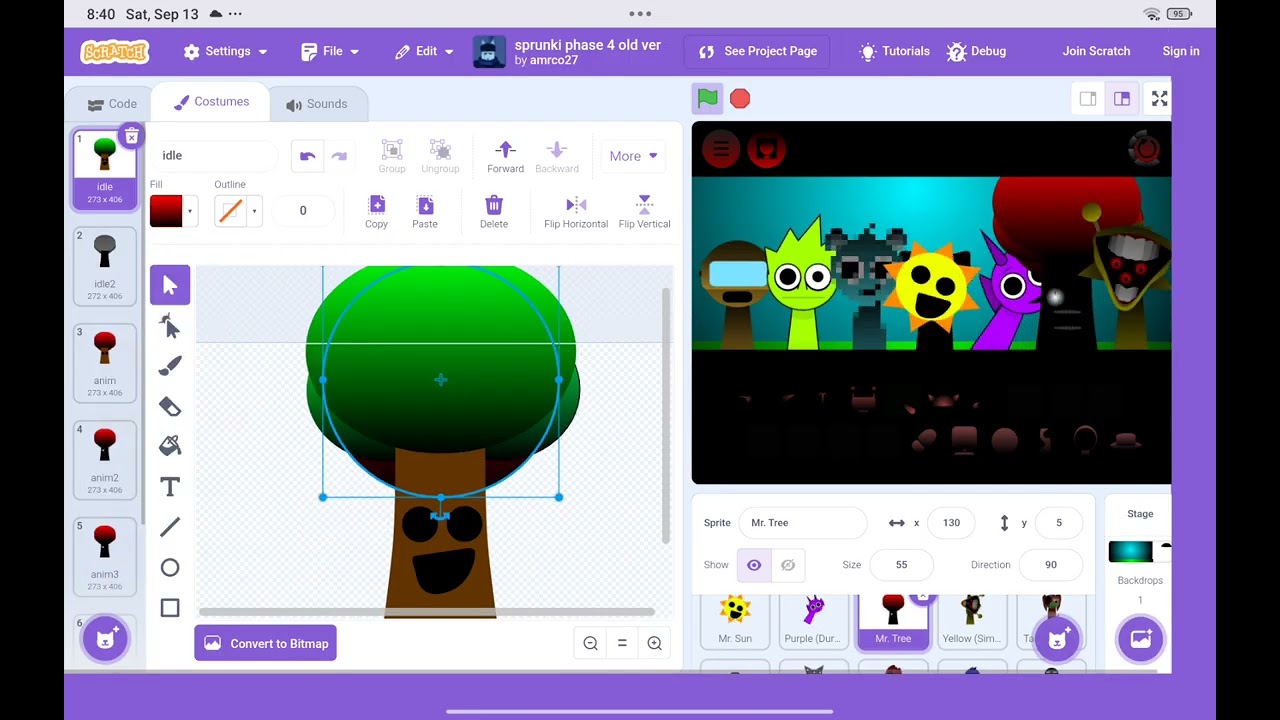
Task: Click the Redo arrow
Action: coord(339,156)
